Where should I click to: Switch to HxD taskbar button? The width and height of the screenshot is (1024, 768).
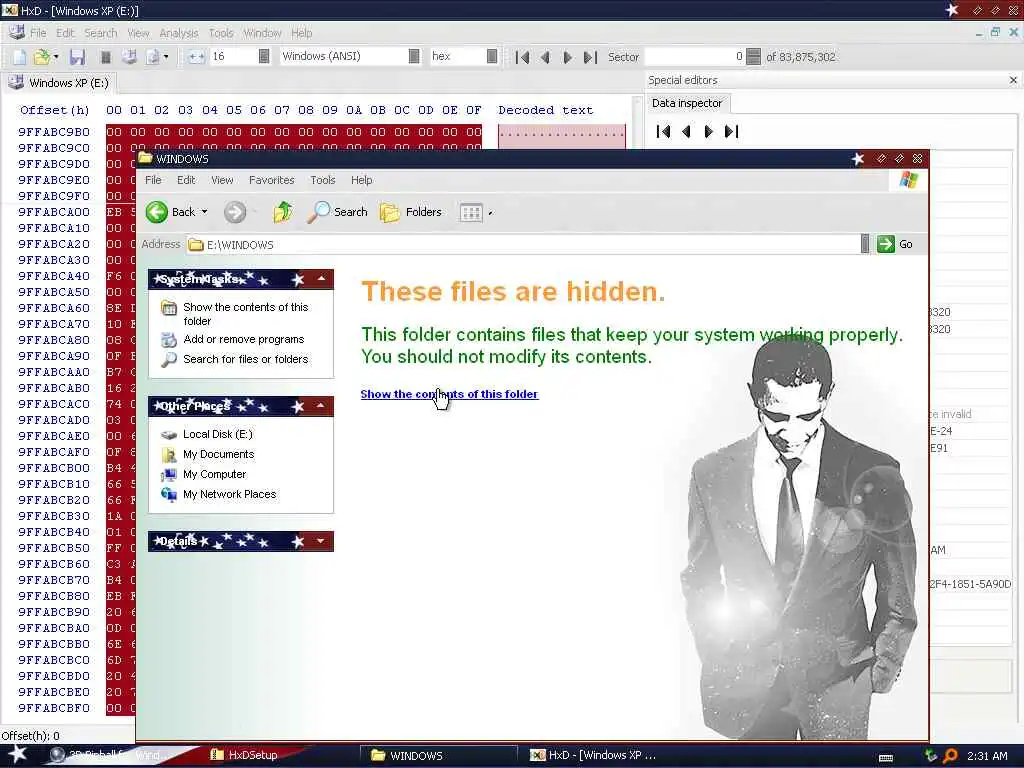[x=593, y=755]
